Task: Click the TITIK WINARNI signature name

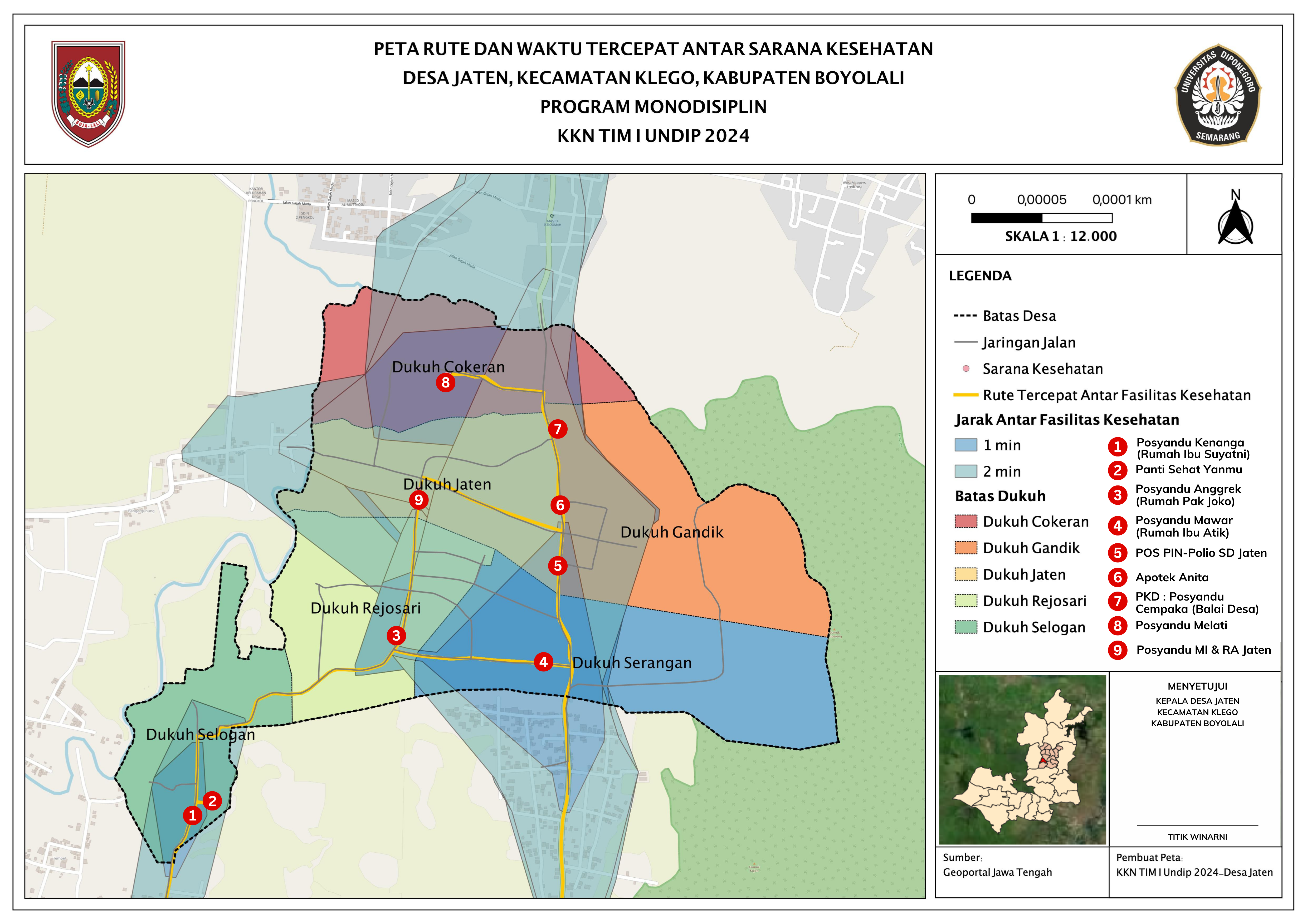Action: pyautogui.click(x=1197, y=837)
